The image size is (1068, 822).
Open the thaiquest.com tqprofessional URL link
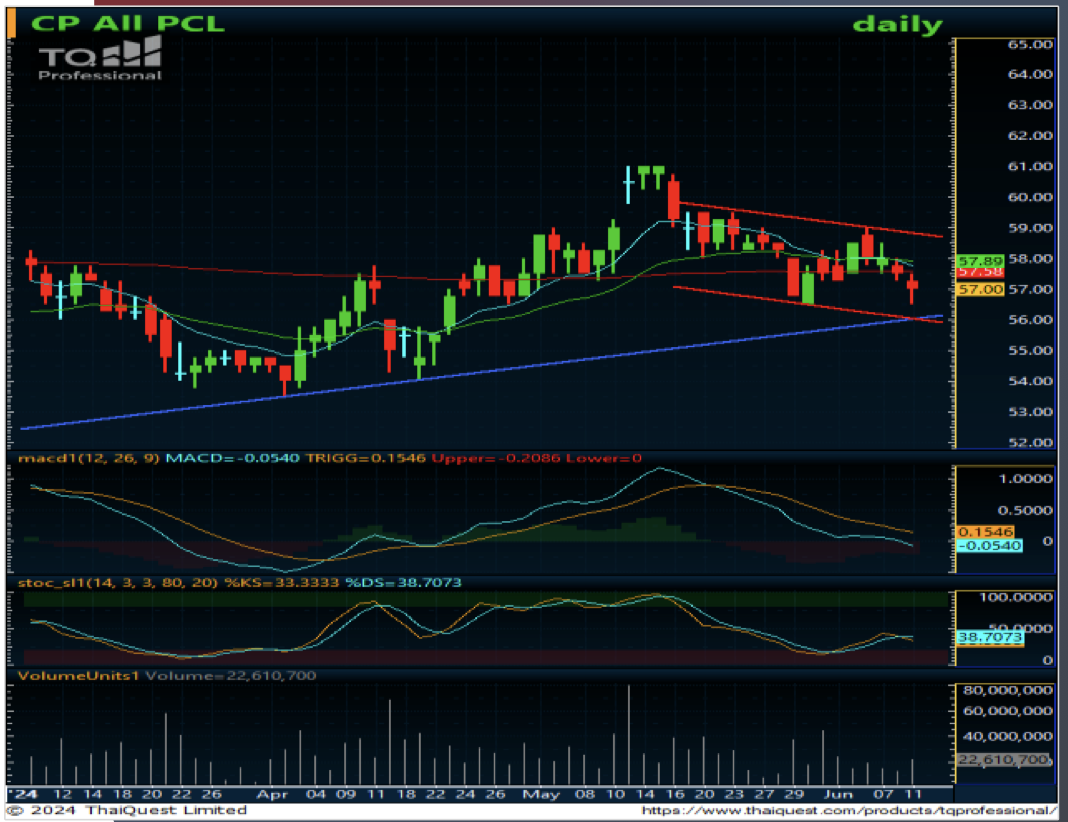[849, 810]
